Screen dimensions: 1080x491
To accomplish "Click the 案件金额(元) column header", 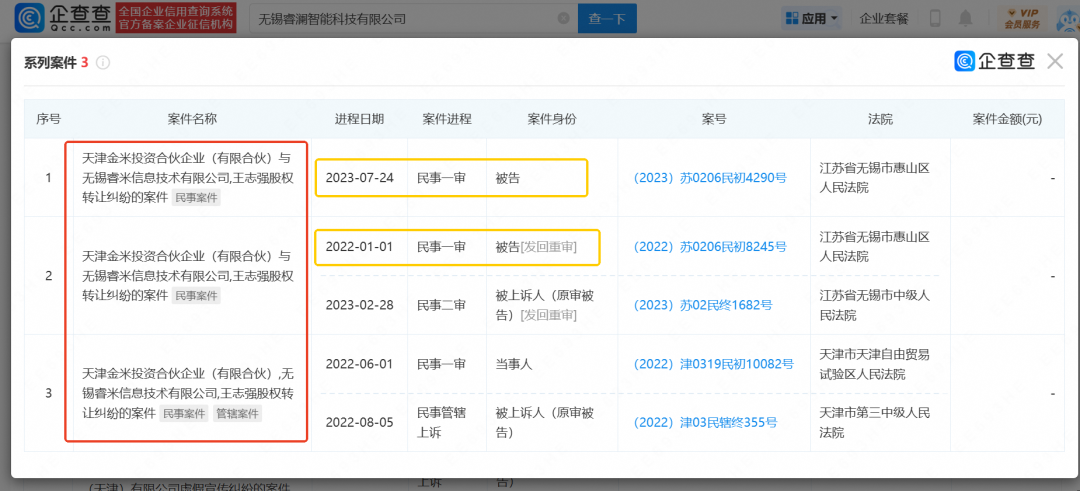I will 1007,119.
